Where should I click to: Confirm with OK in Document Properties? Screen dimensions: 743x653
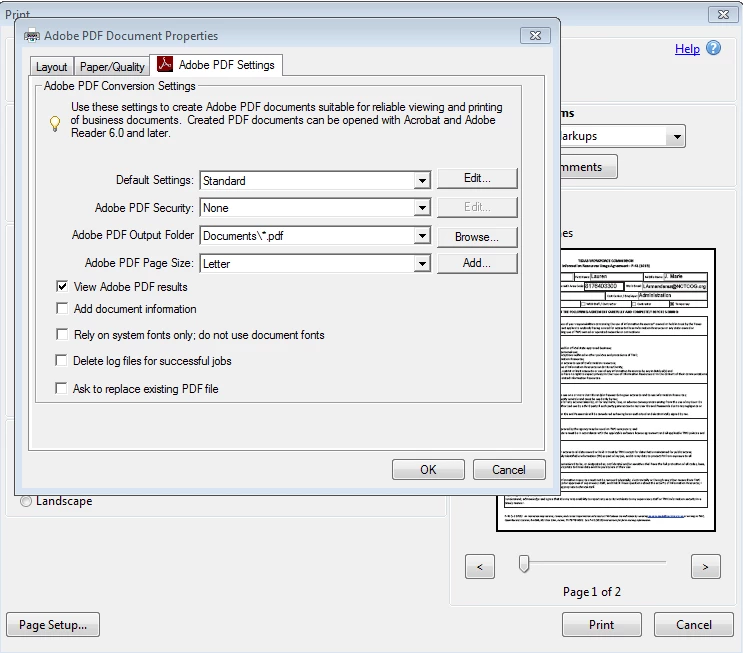click(x=428, y=470)
